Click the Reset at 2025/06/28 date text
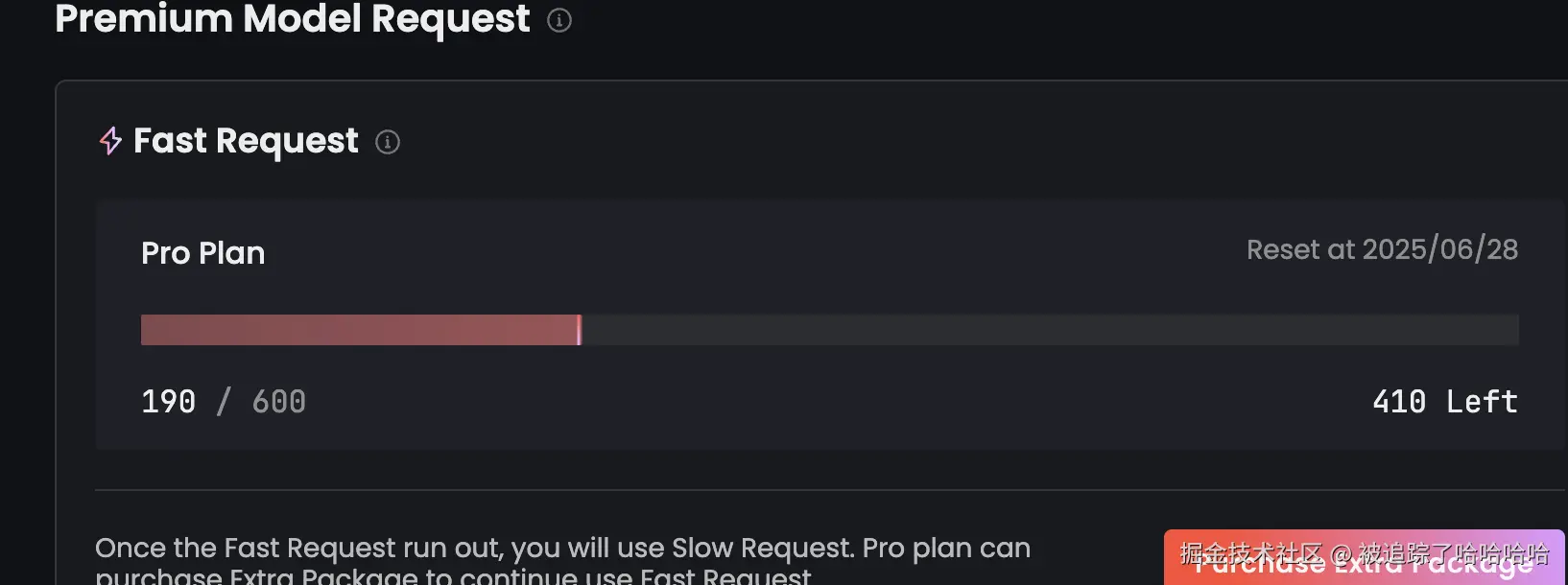This screenshot has height=585, width=1568. (x=1382, y=249)
